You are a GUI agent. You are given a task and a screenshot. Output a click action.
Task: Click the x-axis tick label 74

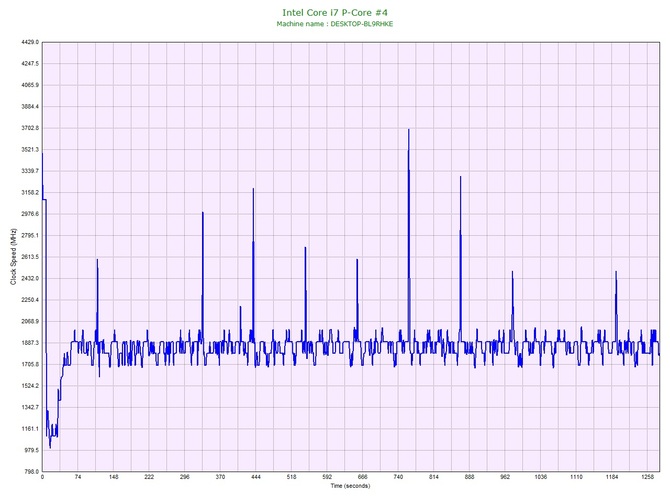78,477
